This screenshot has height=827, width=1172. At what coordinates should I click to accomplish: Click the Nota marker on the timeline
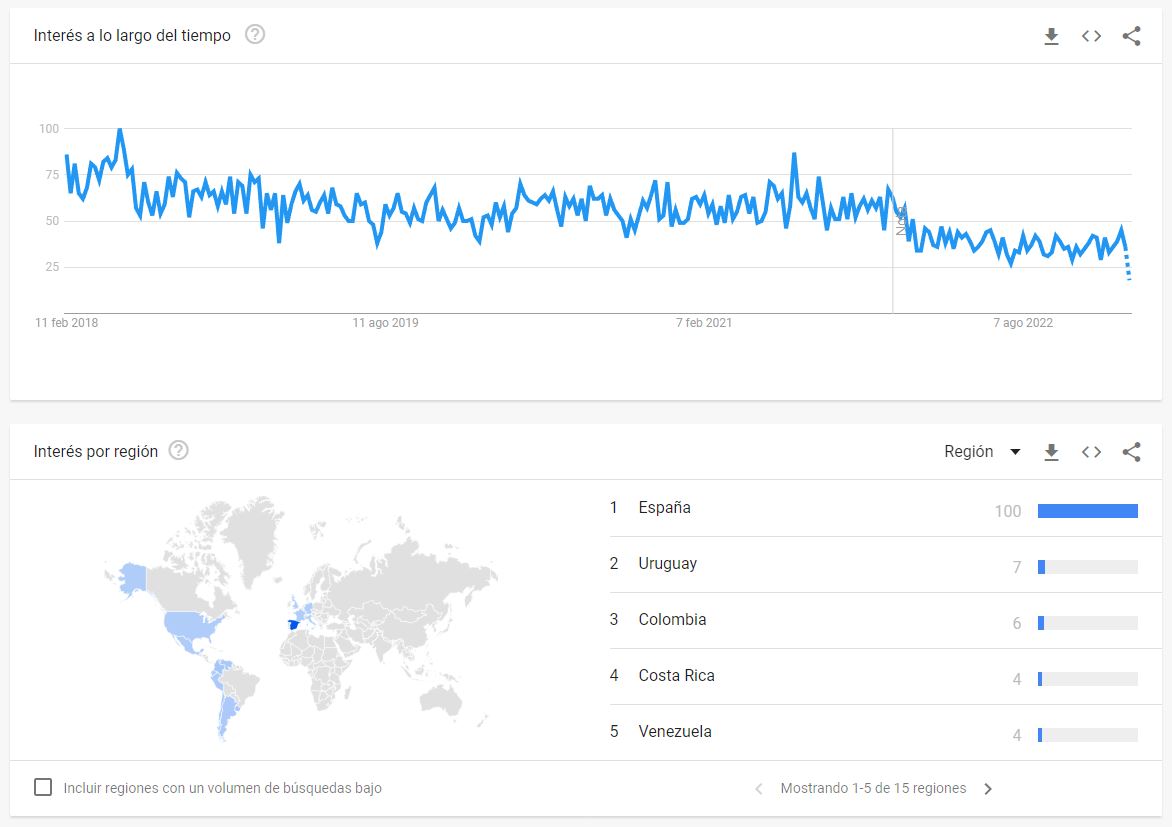(900, 221)
